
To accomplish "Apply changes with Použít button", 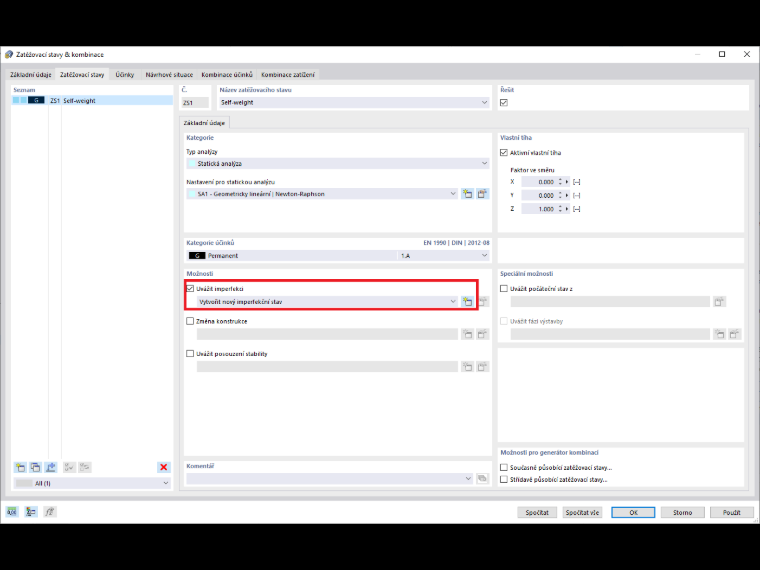I will click(732, 512).
